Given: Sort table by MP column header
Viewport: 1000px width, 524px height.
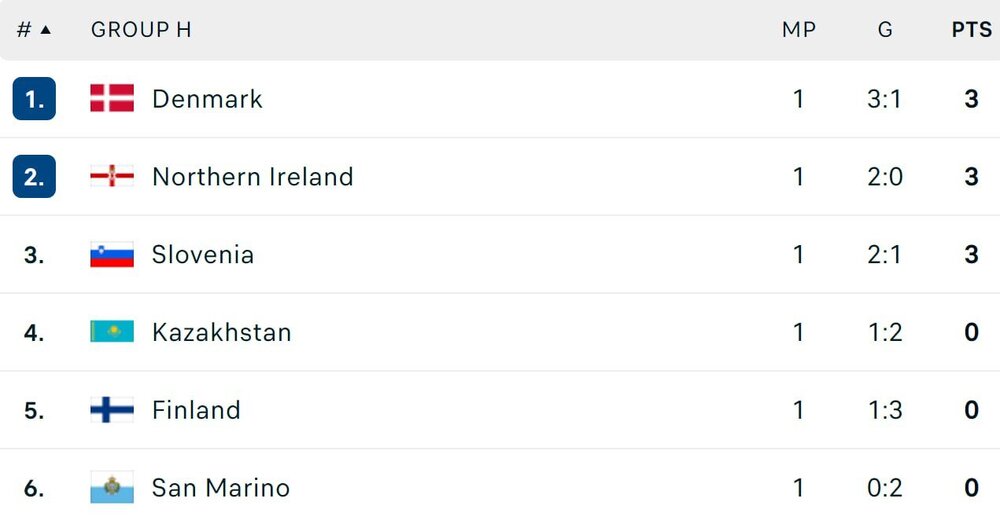Looking at the screenshot, I should (798, 30).
